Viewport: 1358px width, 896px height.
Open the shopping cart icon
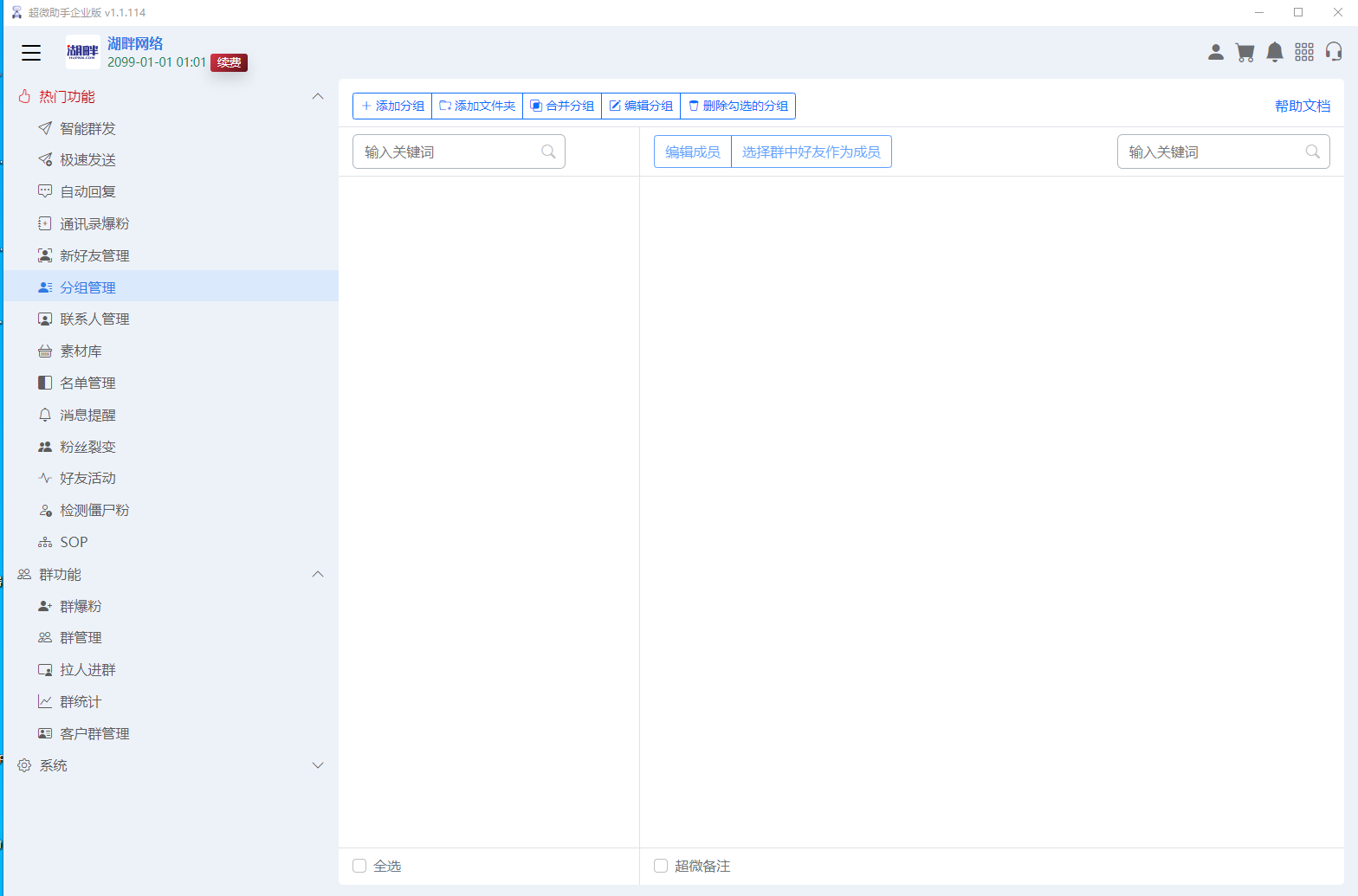point(1245,53)
